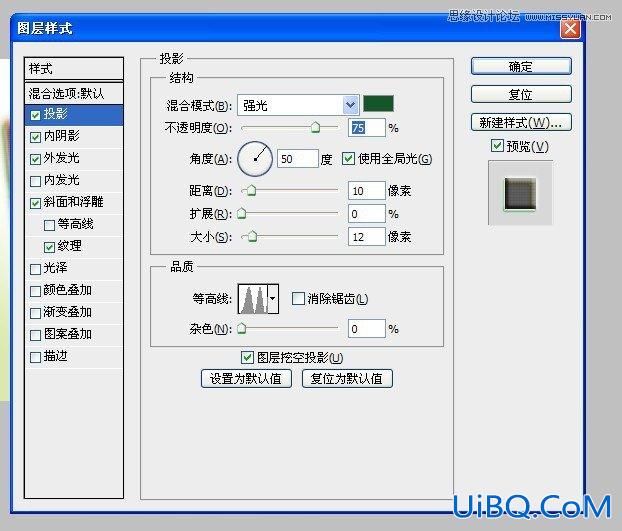The image size is (622, 531).
Task: Uncheck the 外发光 style checkbox
Action: (35, 159)
